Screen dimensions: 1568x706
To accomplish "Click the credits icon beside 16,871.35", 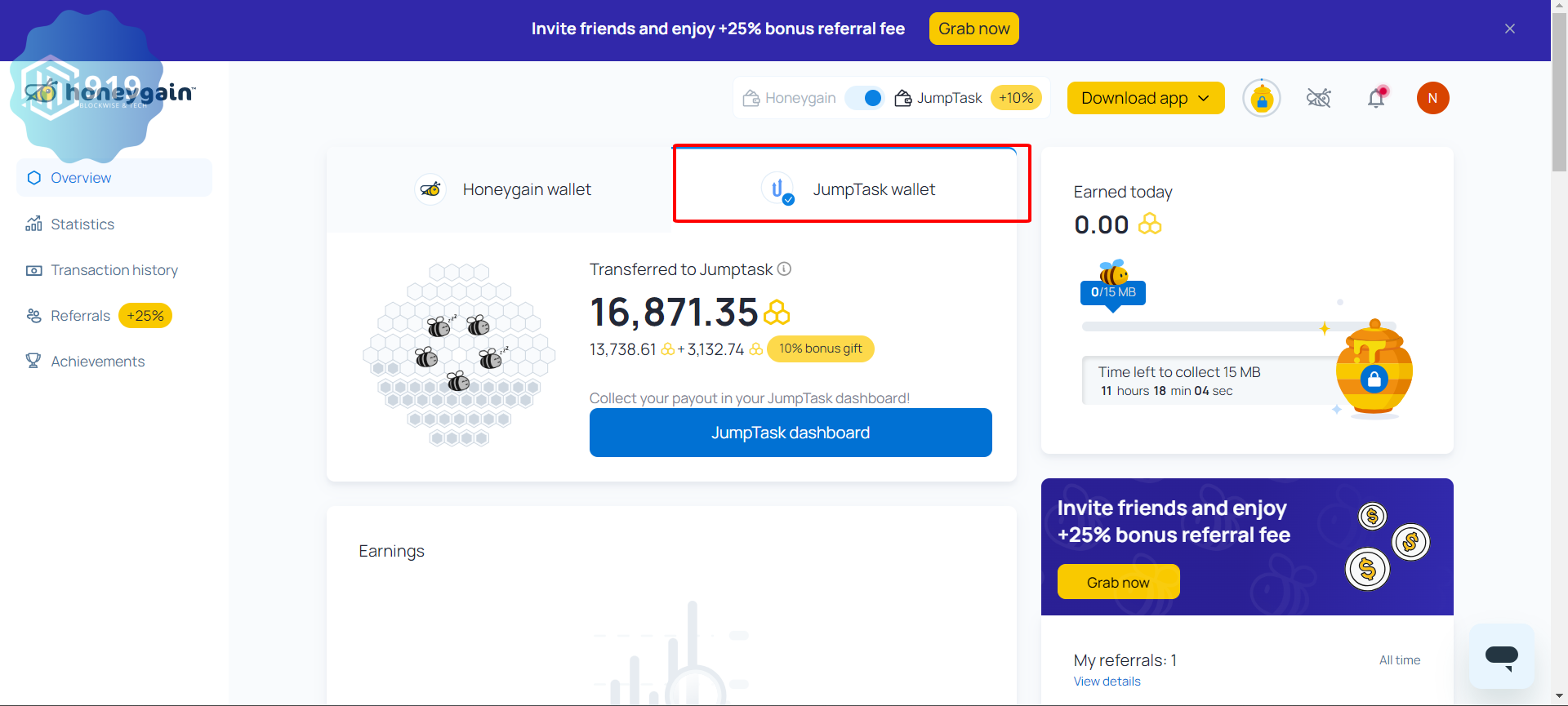I will (x=777, y=313).
